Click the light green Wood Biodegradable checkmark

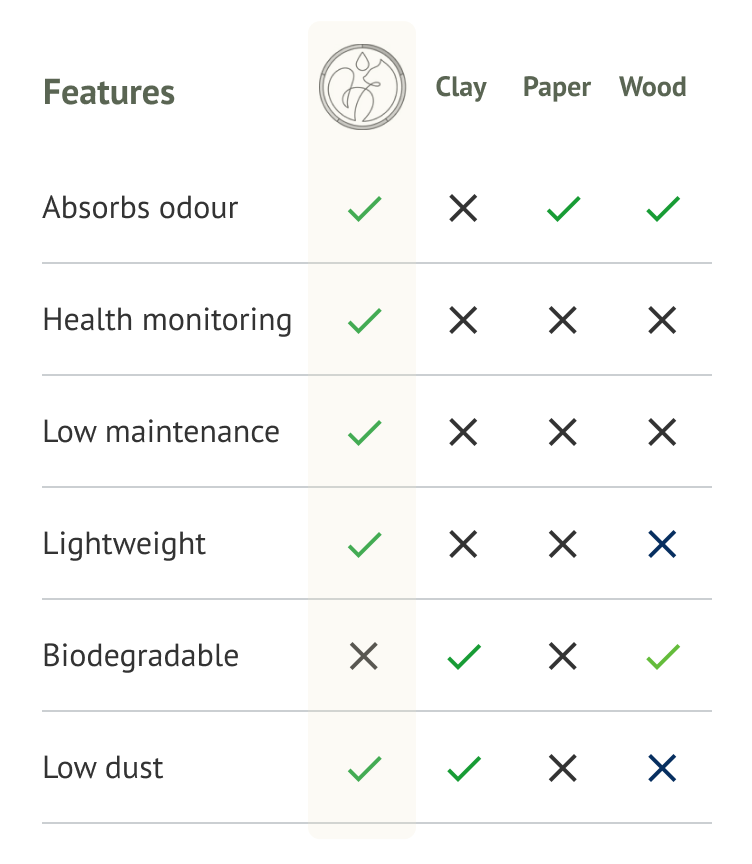coord(663,657)
